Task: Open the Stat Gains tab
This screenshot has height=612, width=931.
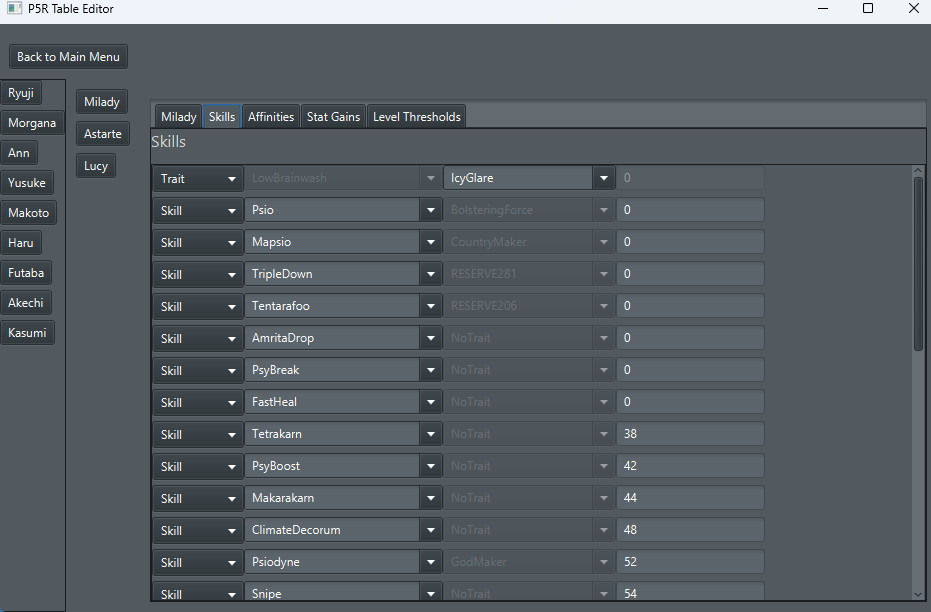Action: (x=333, y=117)
